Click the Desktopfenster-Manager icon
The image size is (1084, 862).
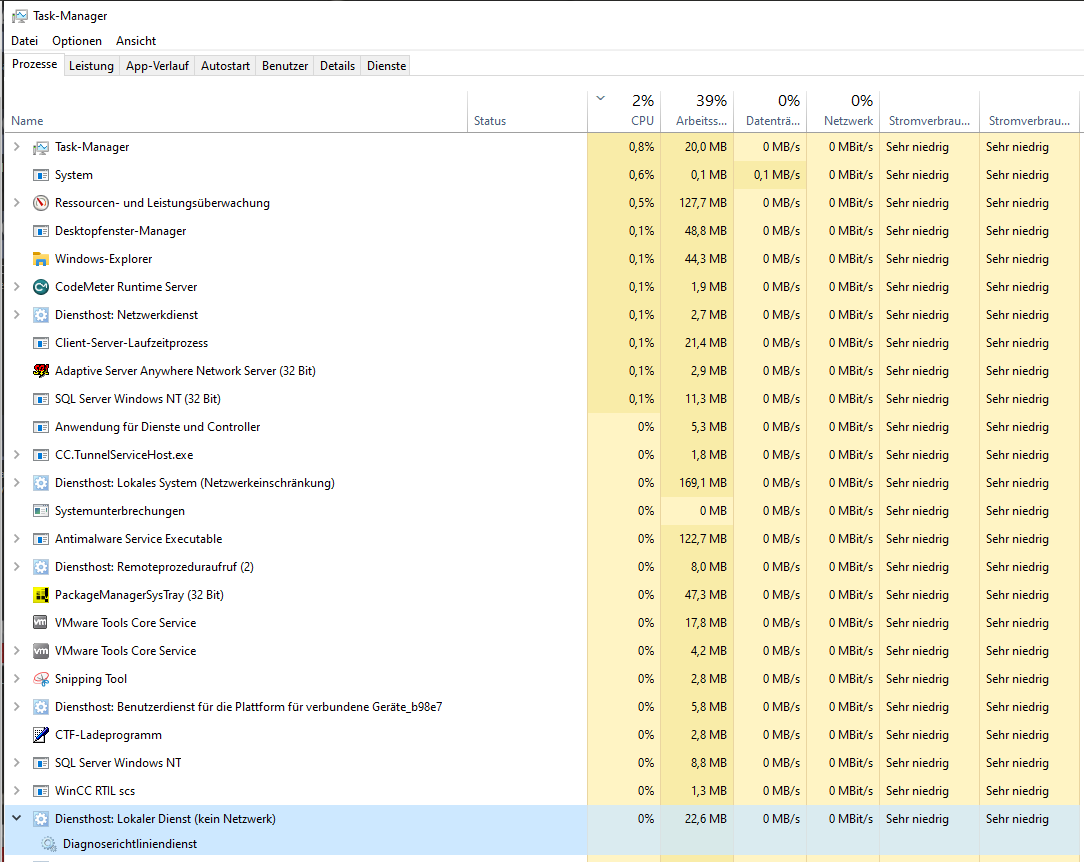point(41,231)
